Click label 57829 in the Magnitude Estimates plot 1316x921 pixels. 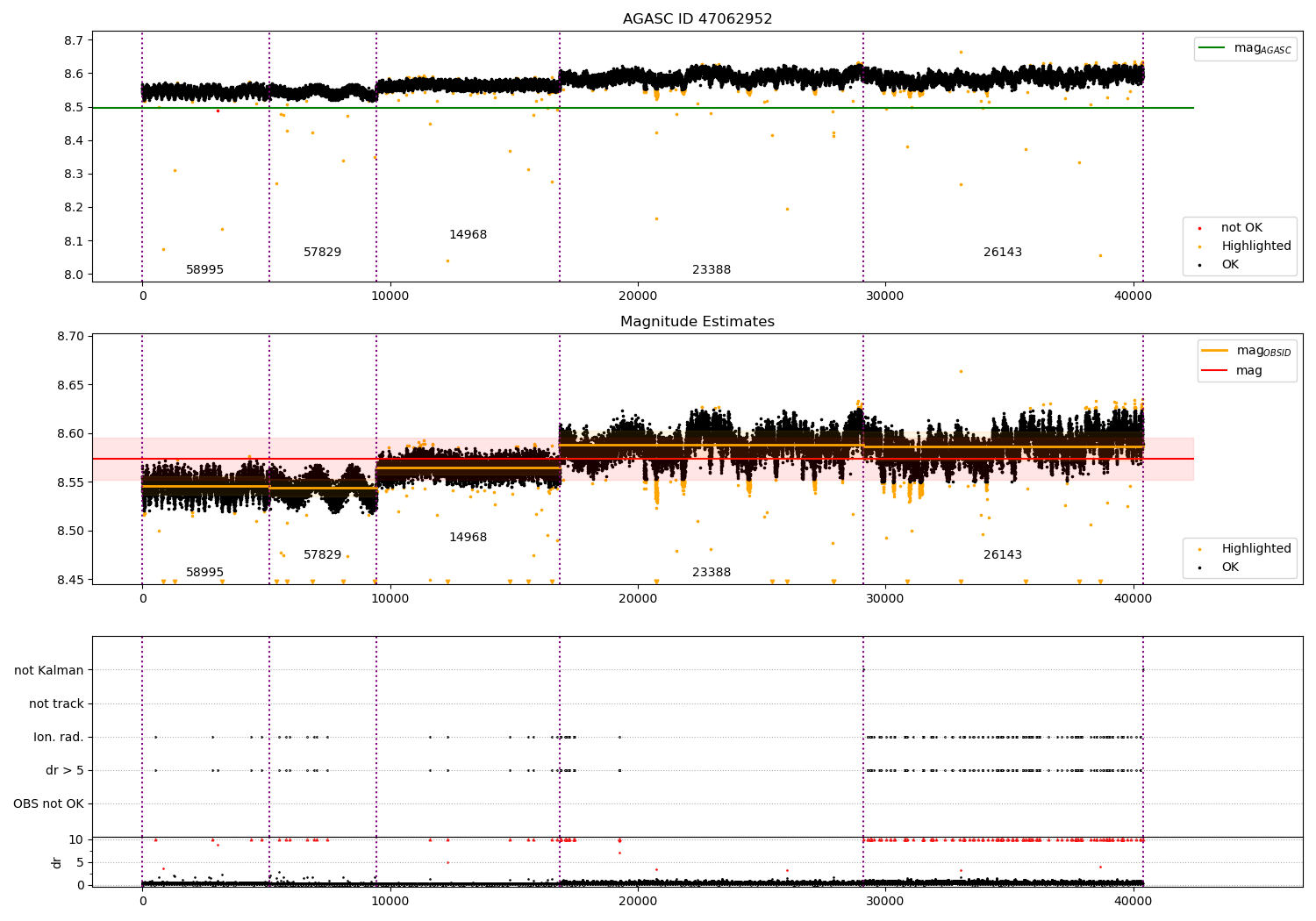pyautogui.click(x=322, y=555)
